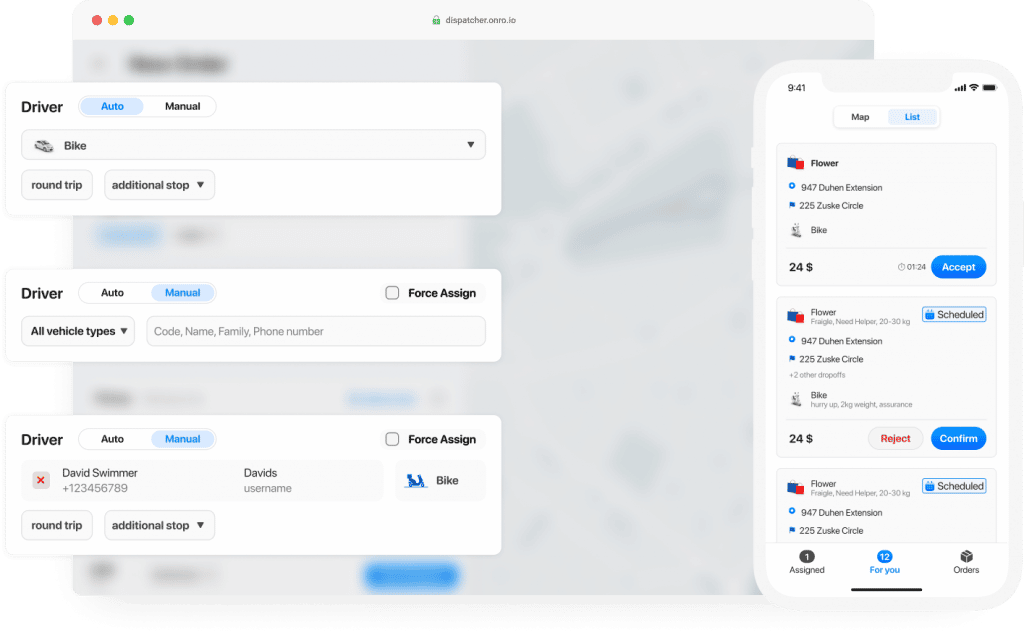This screenshot has width=1024, height=643.
Task: Switch to the Map tab on the phone
Action: pos(859,117)
